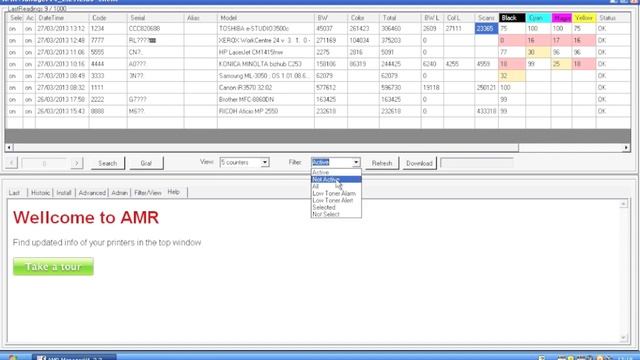Screen dimensions: 640x360
Task: Toggle Select 'on' for XEROX WorkCentre row
Action: pyautogui.click(x=13, y=40)
